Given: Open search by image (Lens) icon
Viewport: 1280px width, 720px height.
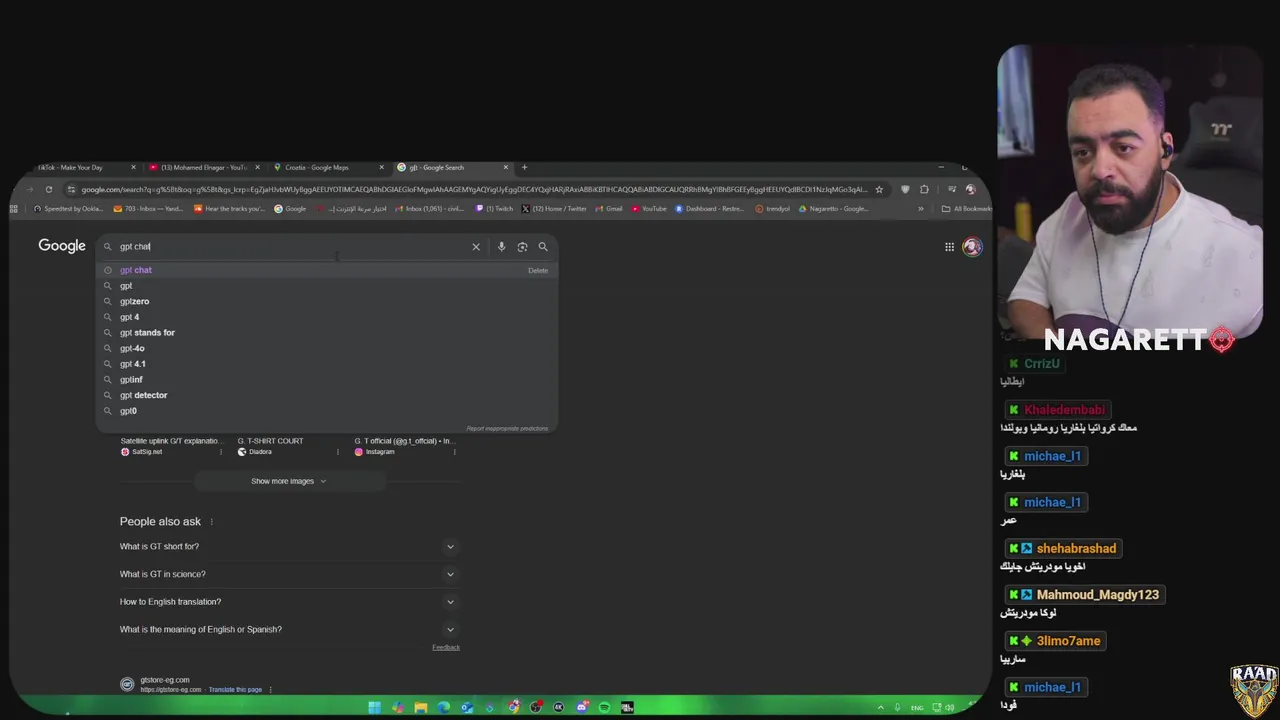Looking at the screenshot, I should point(522,247).
